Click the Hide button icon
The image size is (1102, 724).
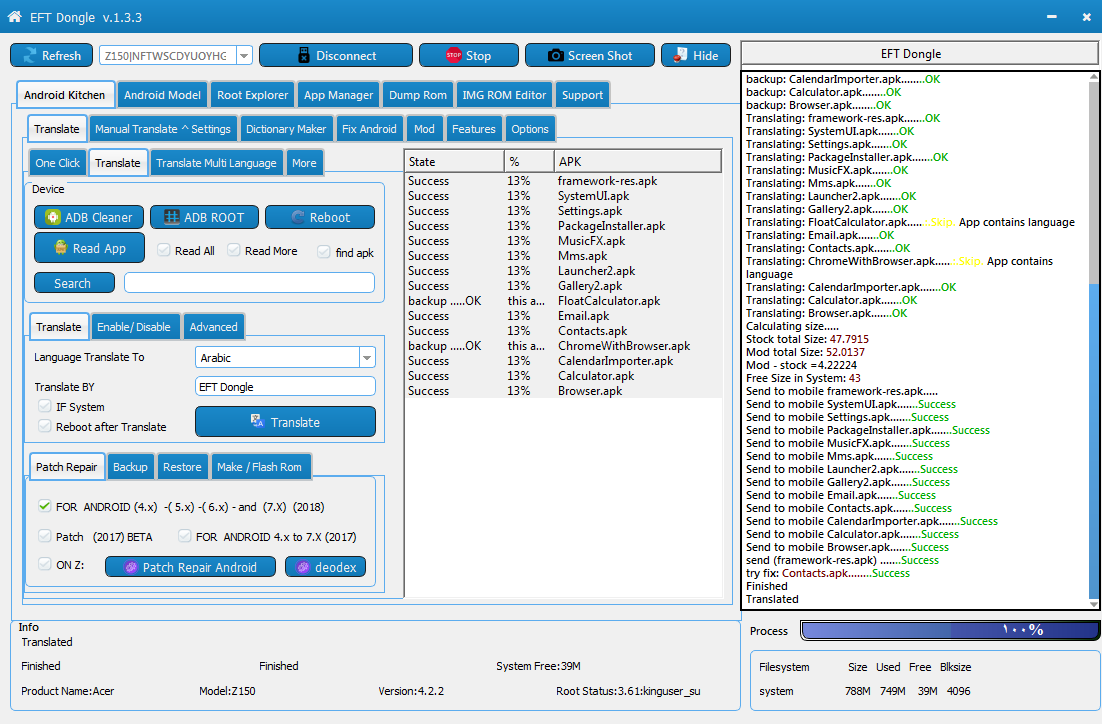click(680, 55)
